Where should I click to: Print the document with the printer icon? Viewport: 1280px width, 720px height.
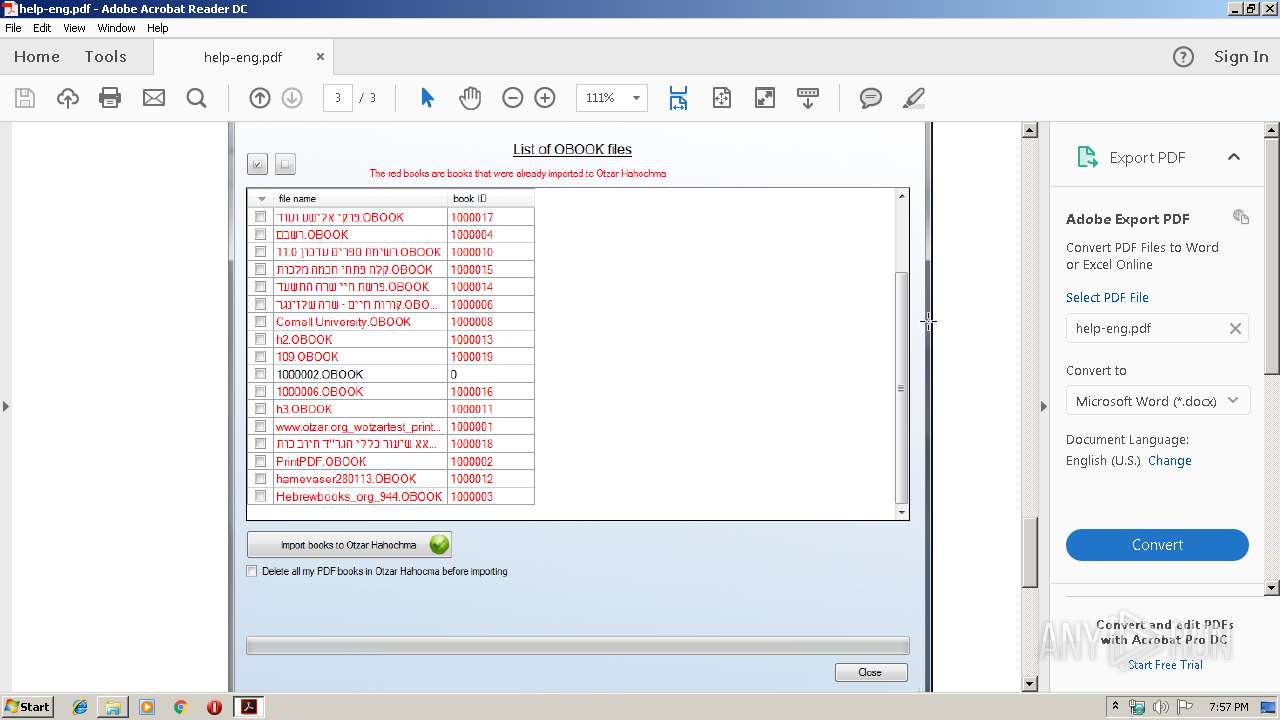tap(110, 98)
